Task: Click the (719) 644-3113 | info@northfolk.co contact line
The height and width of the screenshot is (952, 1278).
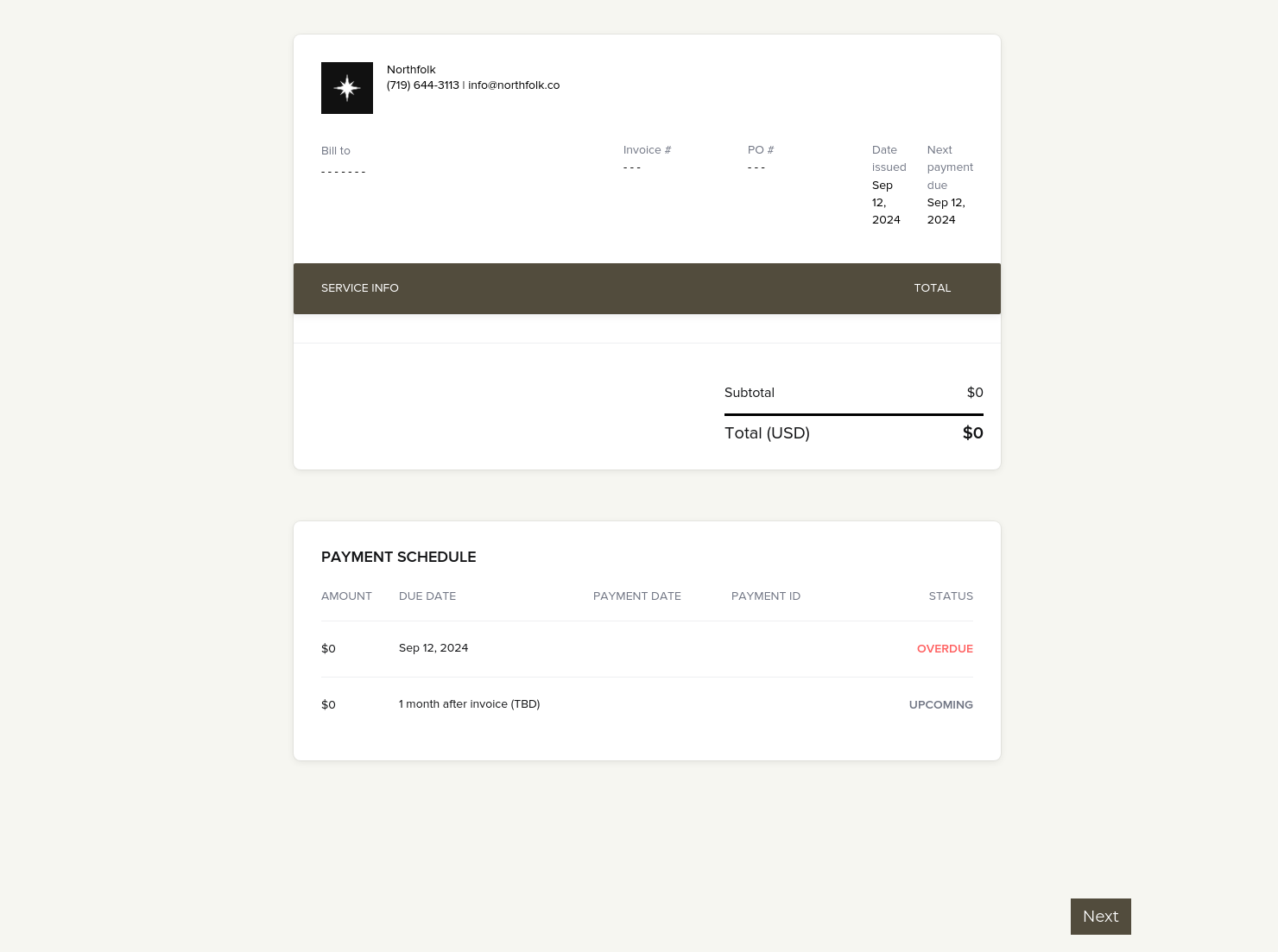Action: click(473, 85)
